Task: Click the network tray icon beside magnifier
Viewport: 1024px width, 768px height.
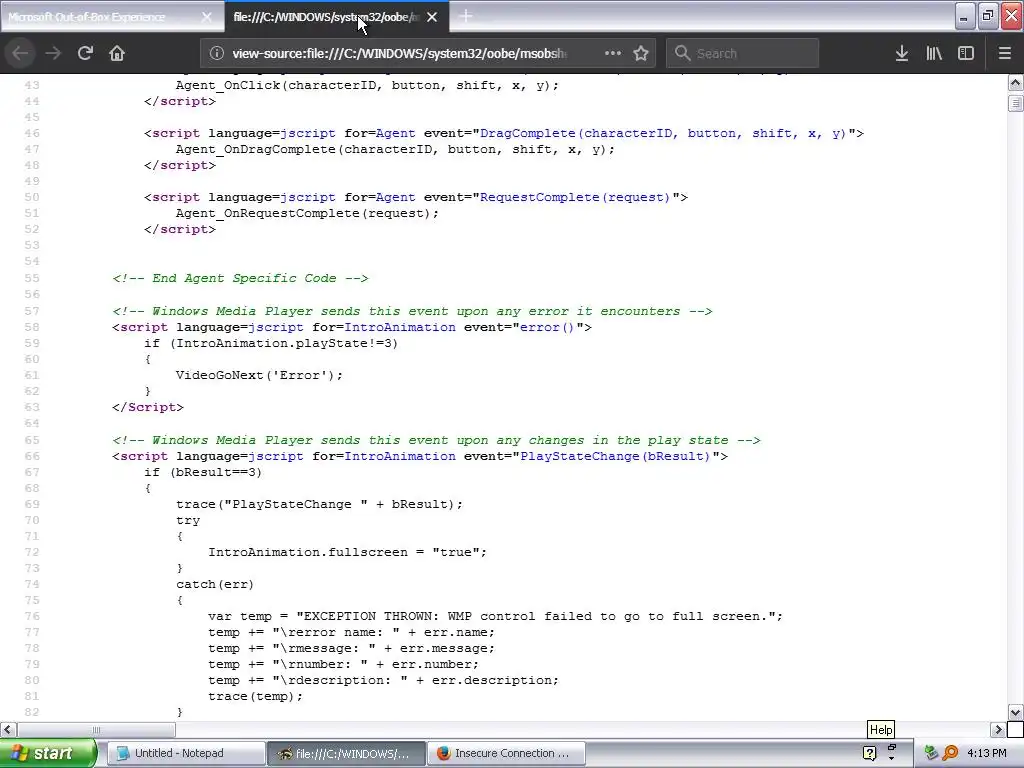Action: pyautogui.click(x=931, y=753)
